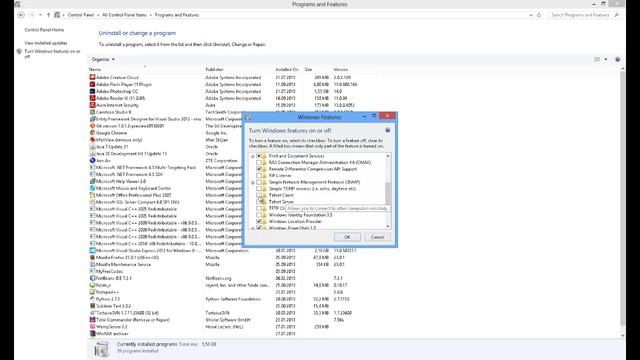Open help in the Windows Features dialog
This screenshot has width=640, height=360.
pos(387,130)
